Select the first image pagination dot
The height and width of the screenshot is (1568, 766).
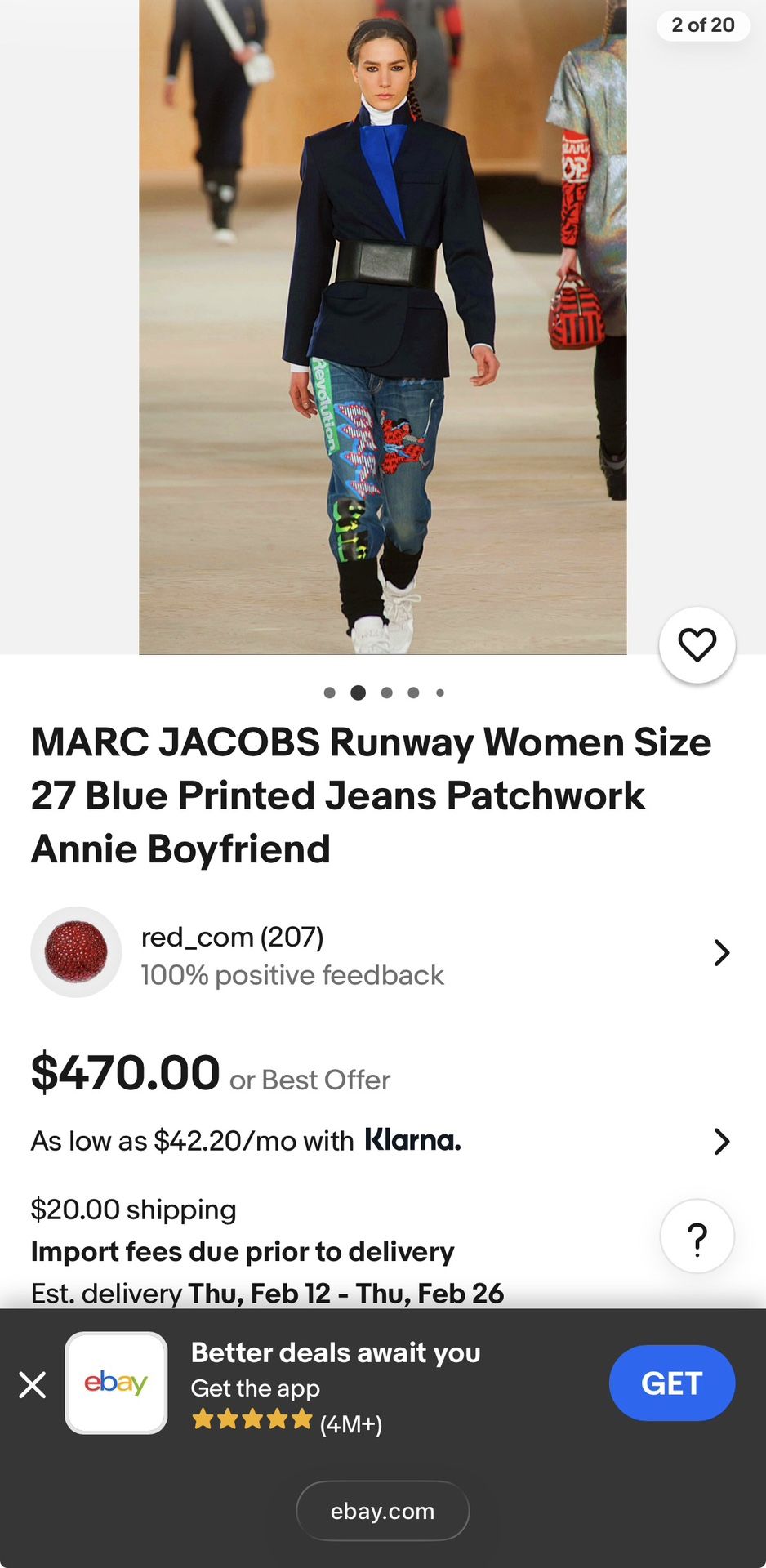point(329,693)
